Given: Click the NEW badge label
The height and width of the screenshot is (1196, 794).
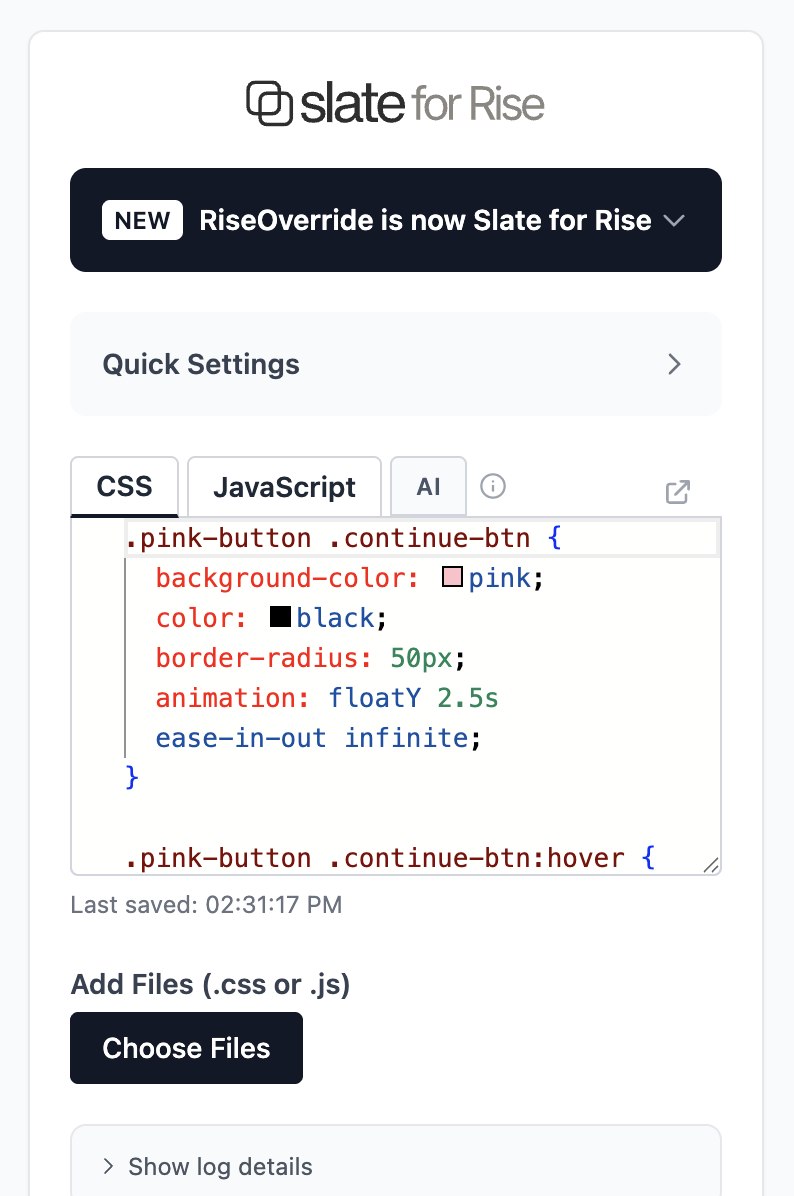Looking at the screenshot, I should point(142,220).
